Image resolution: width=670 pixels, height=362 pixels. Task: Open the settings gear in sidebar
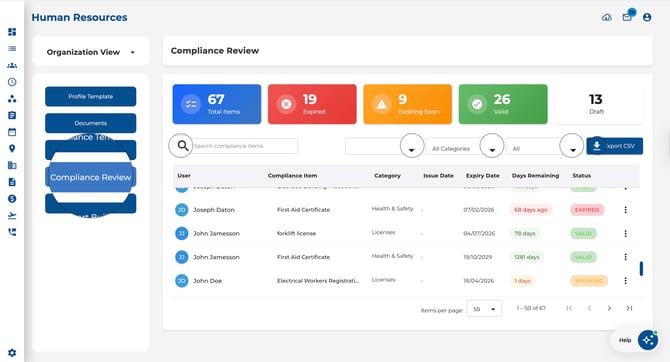(12, 353)
